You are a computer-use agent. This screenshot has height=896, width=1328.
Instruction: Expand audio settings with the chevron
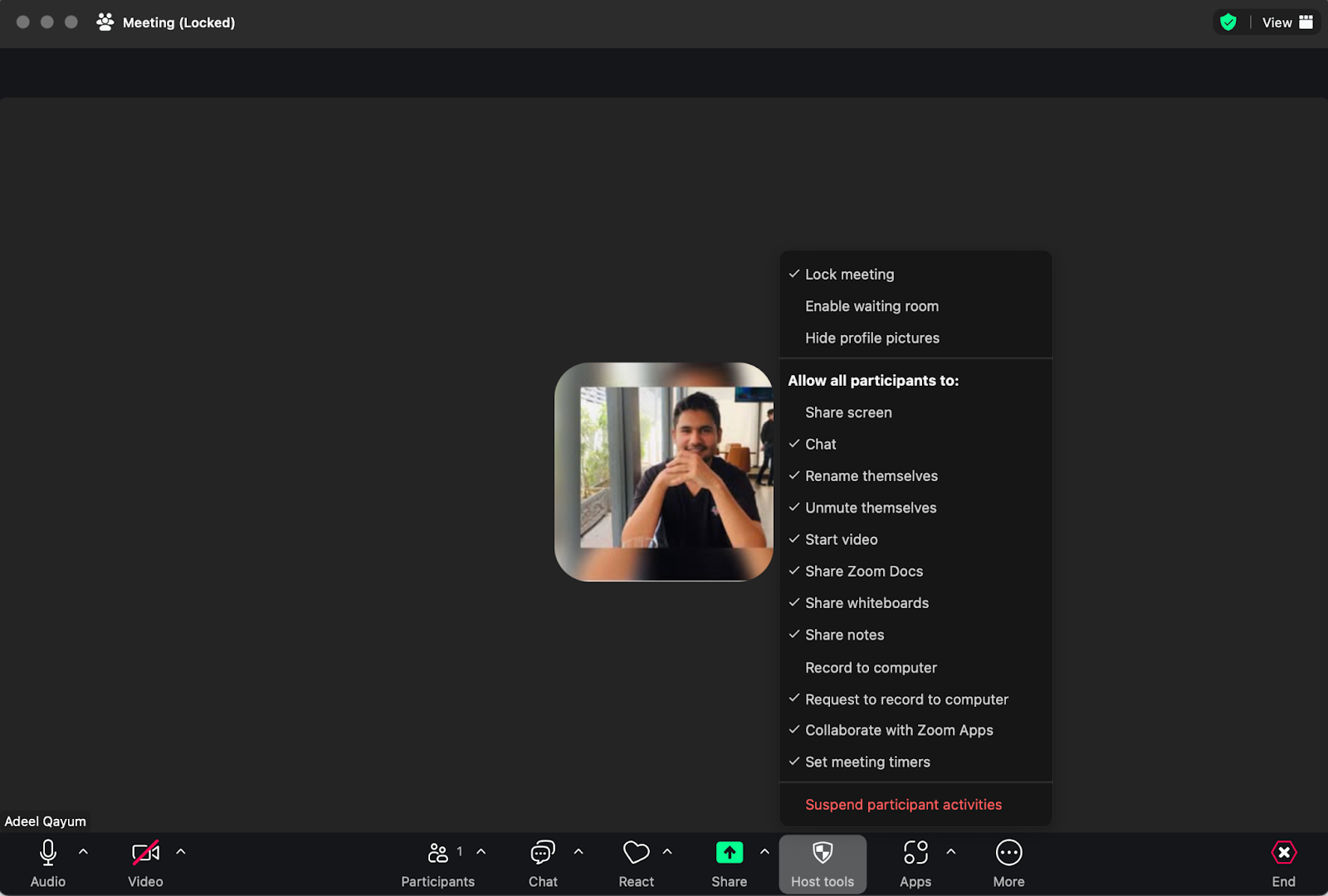point(82,850)
